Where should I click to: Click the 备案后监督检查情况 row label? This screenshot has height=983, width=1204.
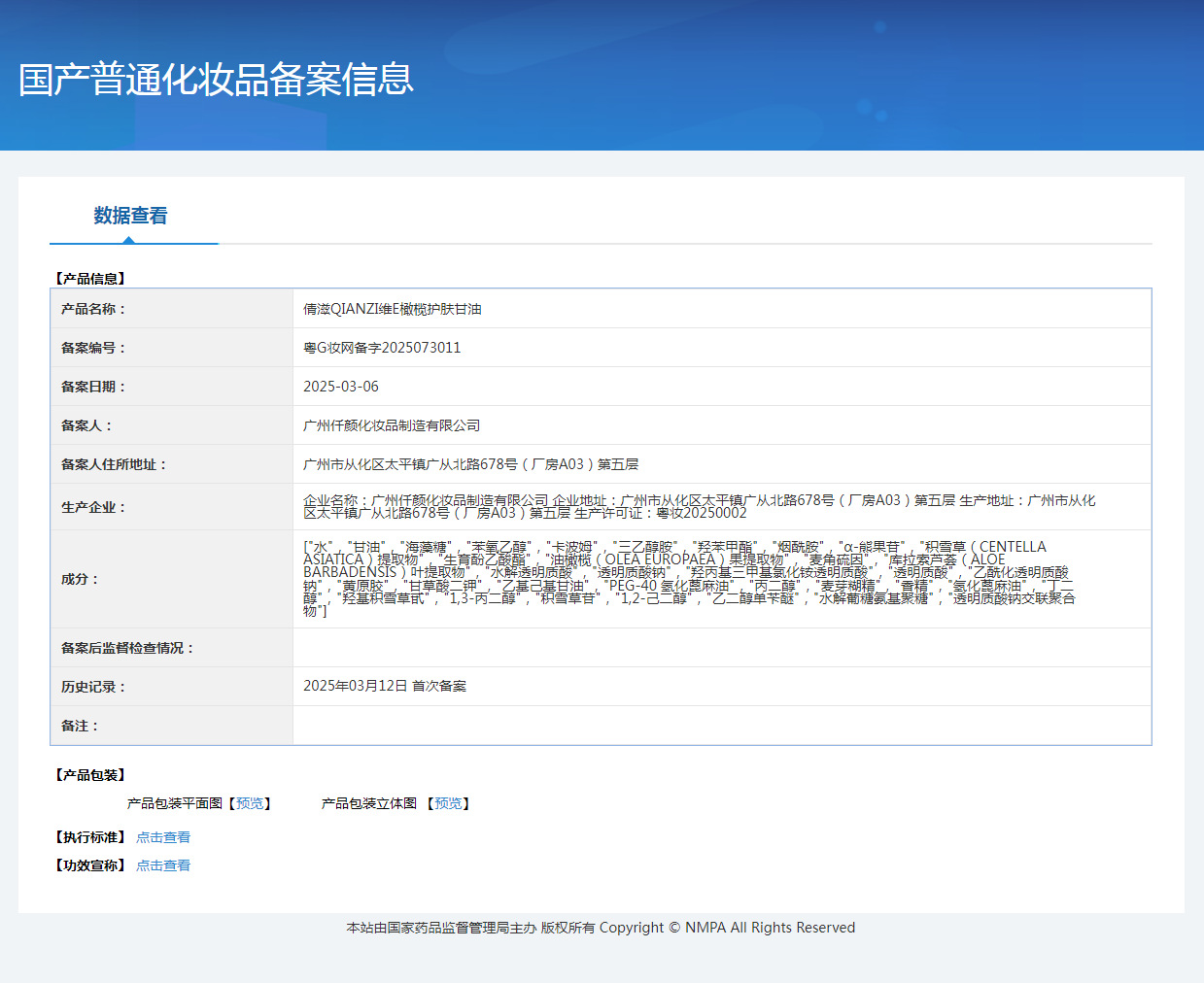127,648
